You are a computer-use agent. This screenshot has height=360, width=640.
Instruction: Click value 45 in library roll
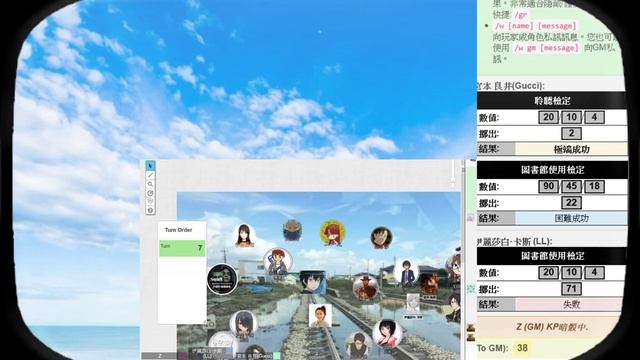pos(571,187)
